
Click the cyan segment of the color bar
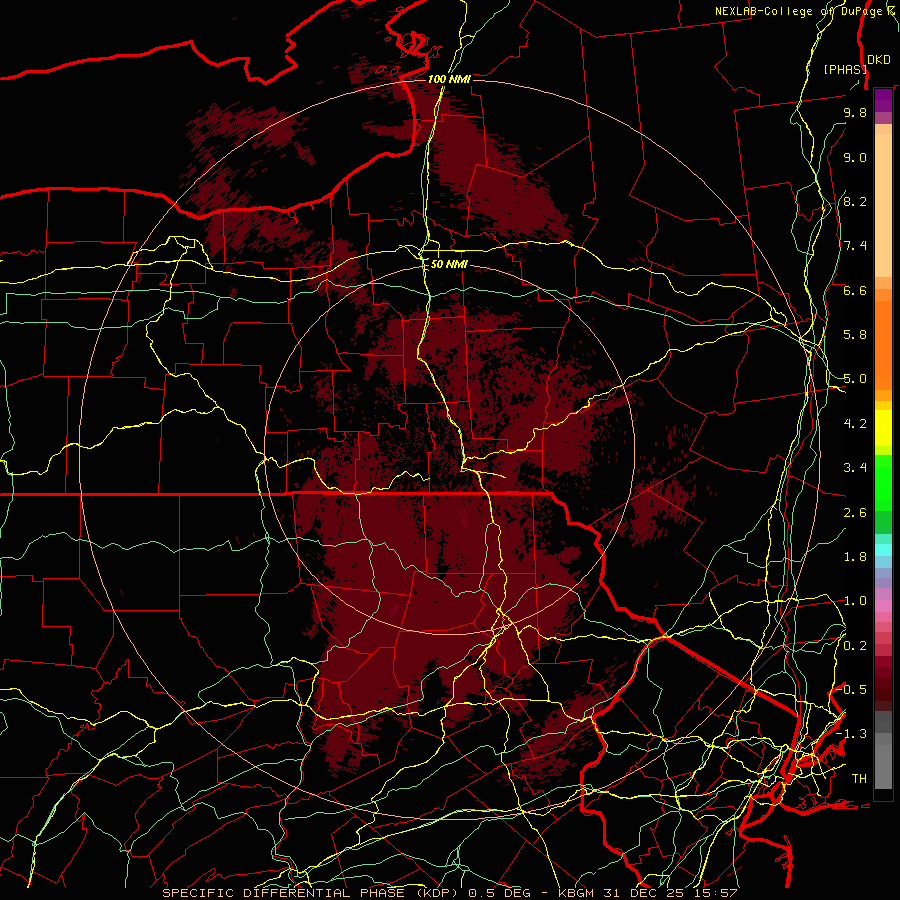(883, 550)
